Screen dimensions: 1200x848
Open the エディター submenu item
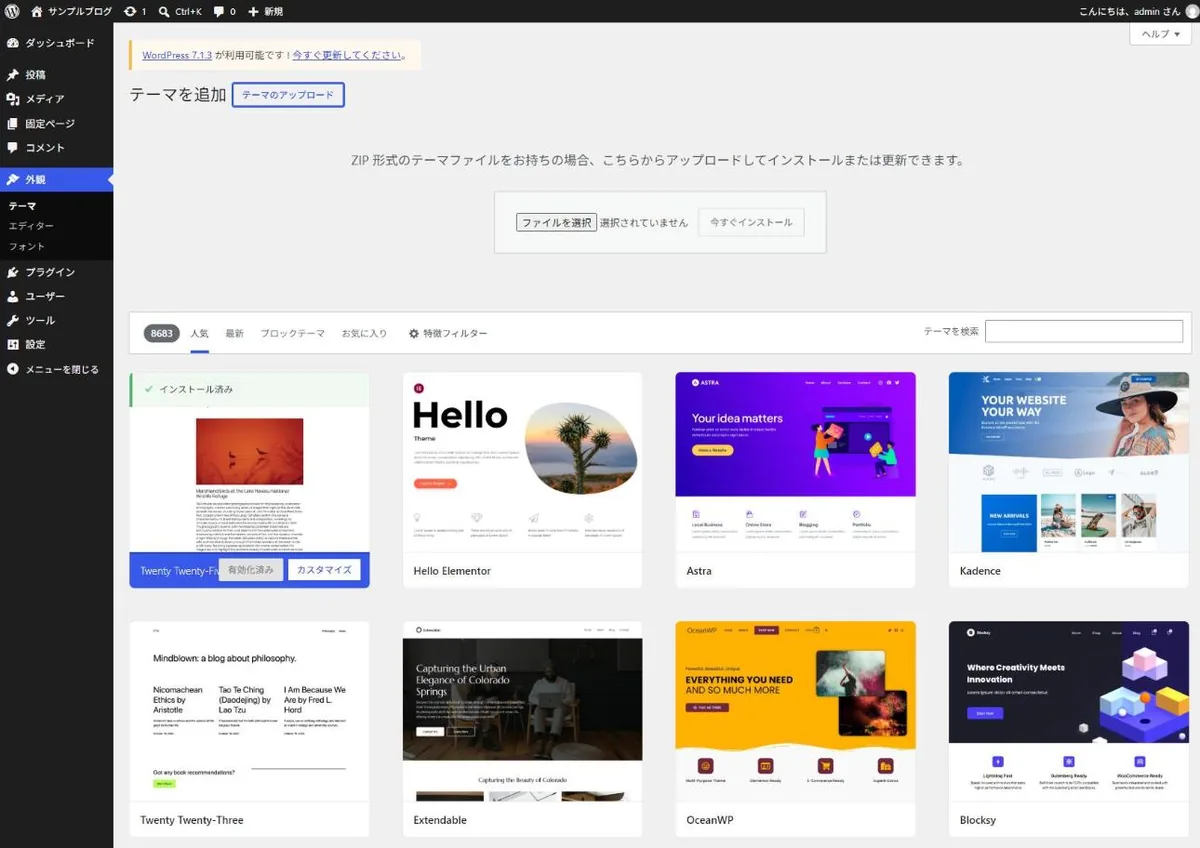tap(31, 226)
